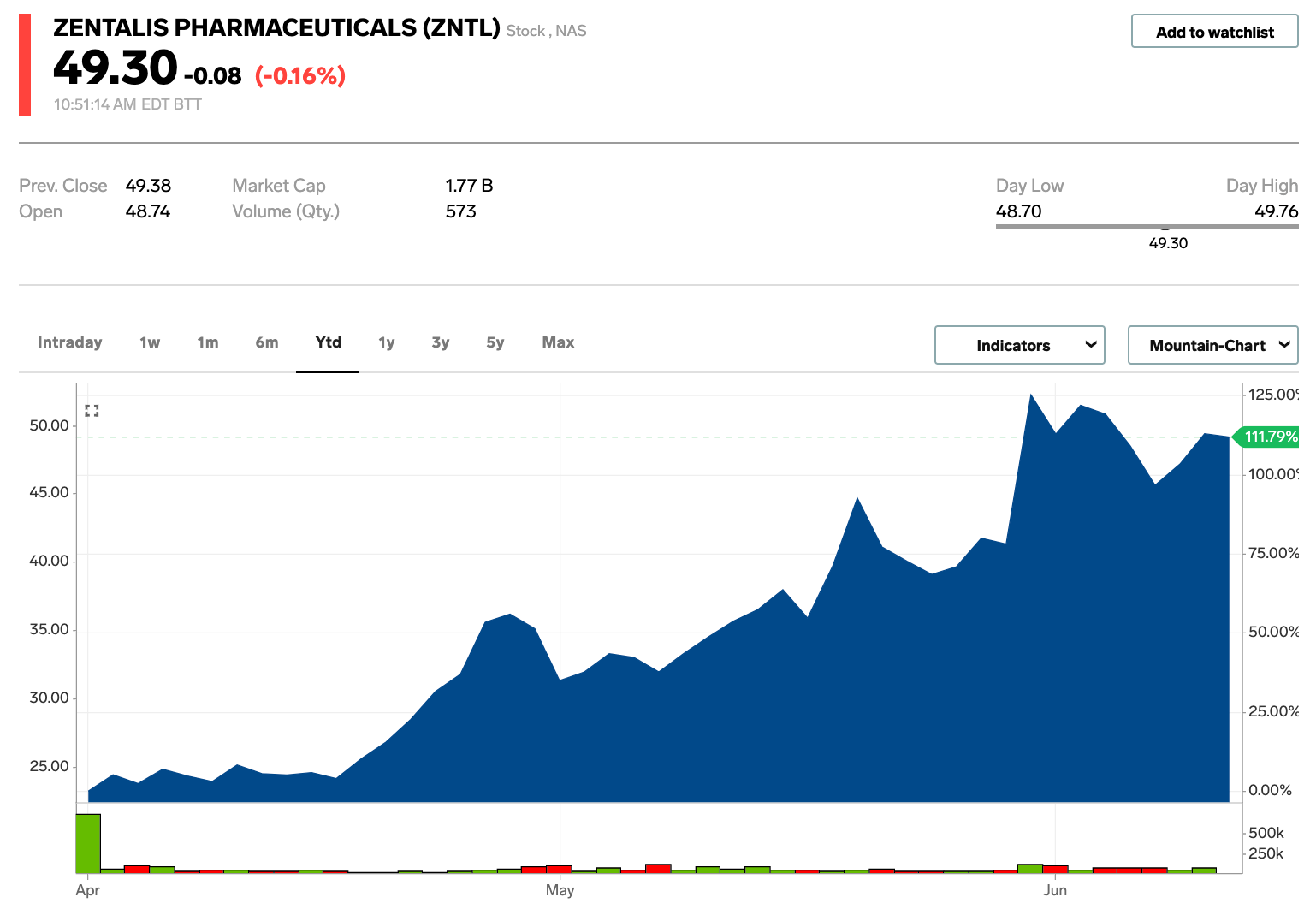Click the current price 49.30 heading

(x=116, y=68)
